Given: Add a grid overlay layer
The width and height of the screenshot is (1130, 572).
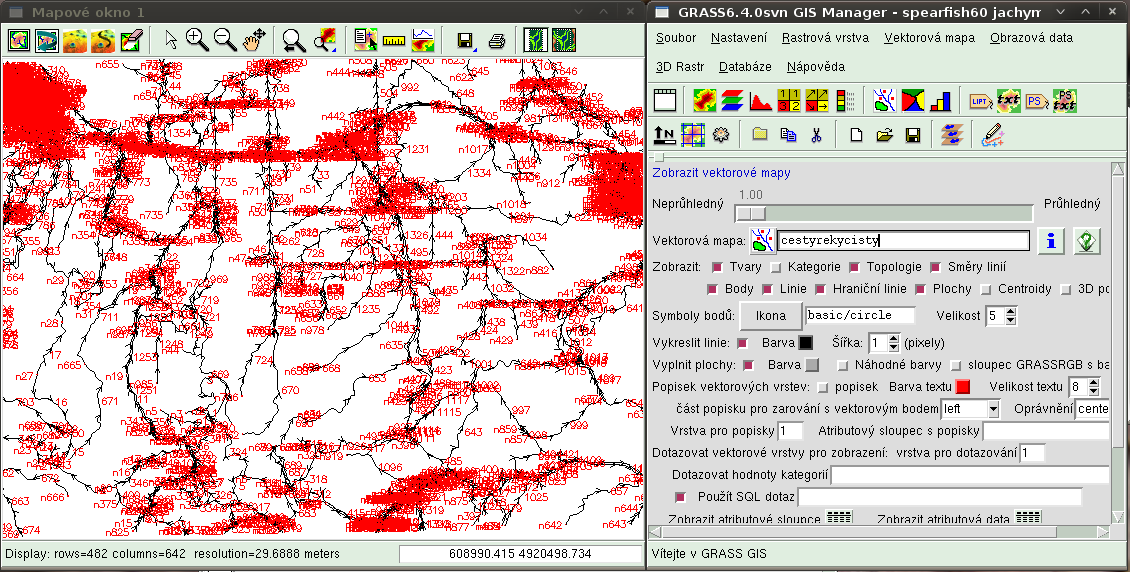Looking at the screenshot, I should [x=693, y=134].
